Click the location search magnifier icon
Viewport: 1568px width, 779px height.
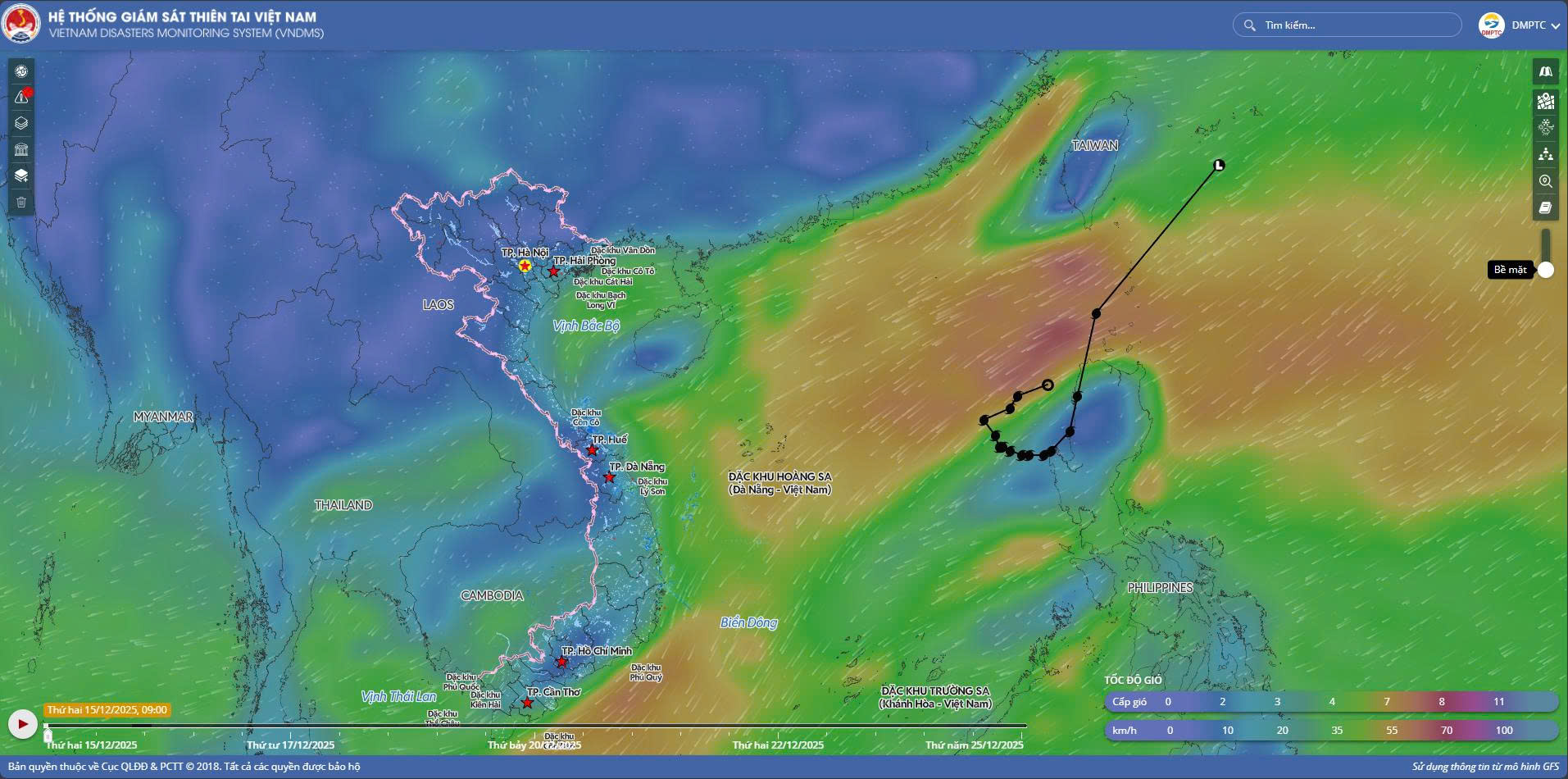(1545, 181)
